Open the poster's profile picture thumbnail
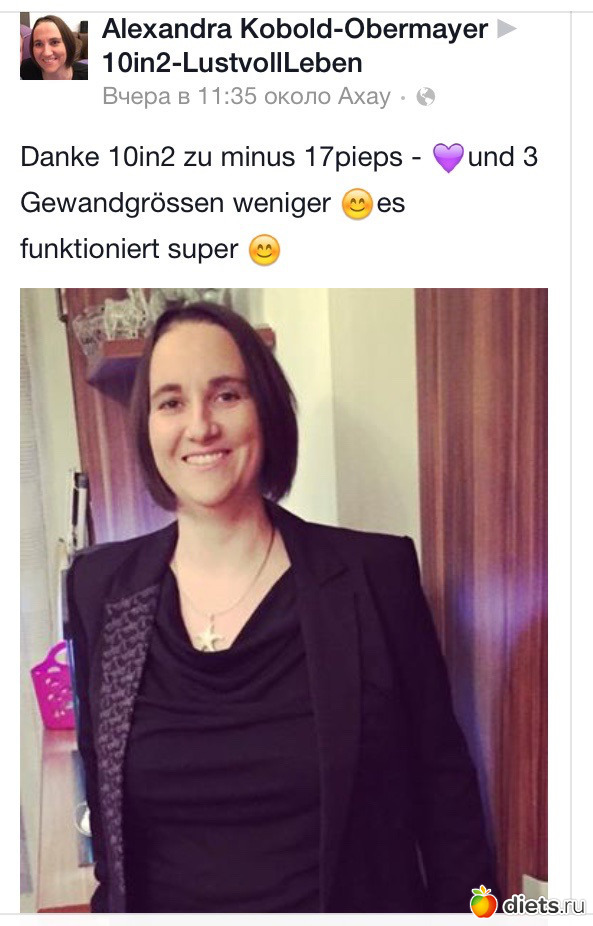 pos(54,47)
